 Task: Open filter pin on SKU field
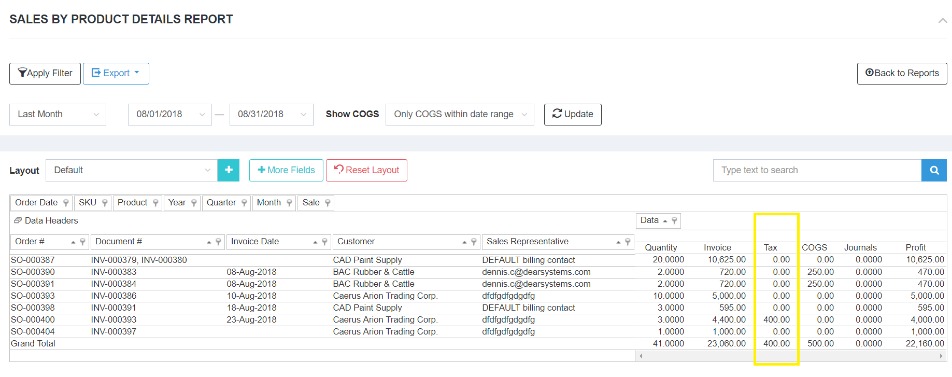click(x=105, y=203)
